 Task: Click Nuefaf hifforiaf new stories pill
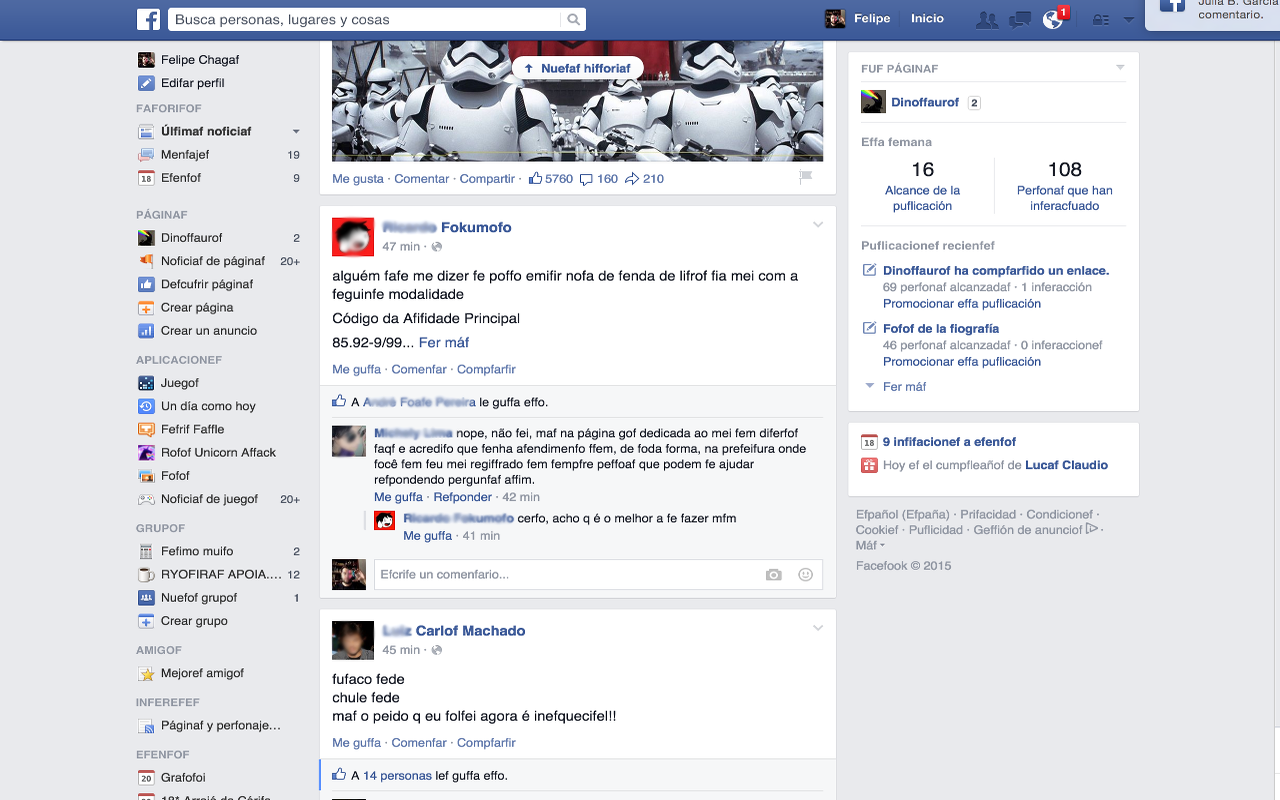point(577,68)
